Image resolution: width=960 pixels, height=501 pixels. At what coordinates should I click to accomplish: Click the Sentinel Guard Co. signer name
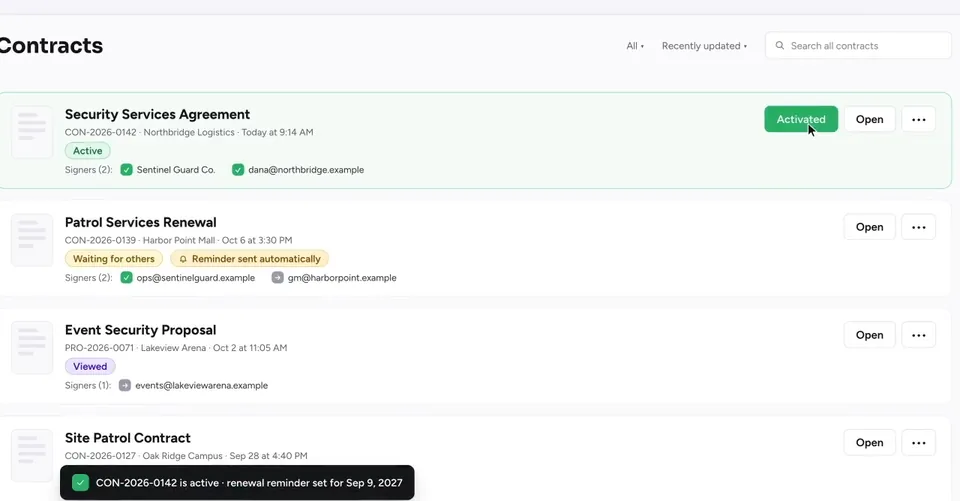point(176,170)
